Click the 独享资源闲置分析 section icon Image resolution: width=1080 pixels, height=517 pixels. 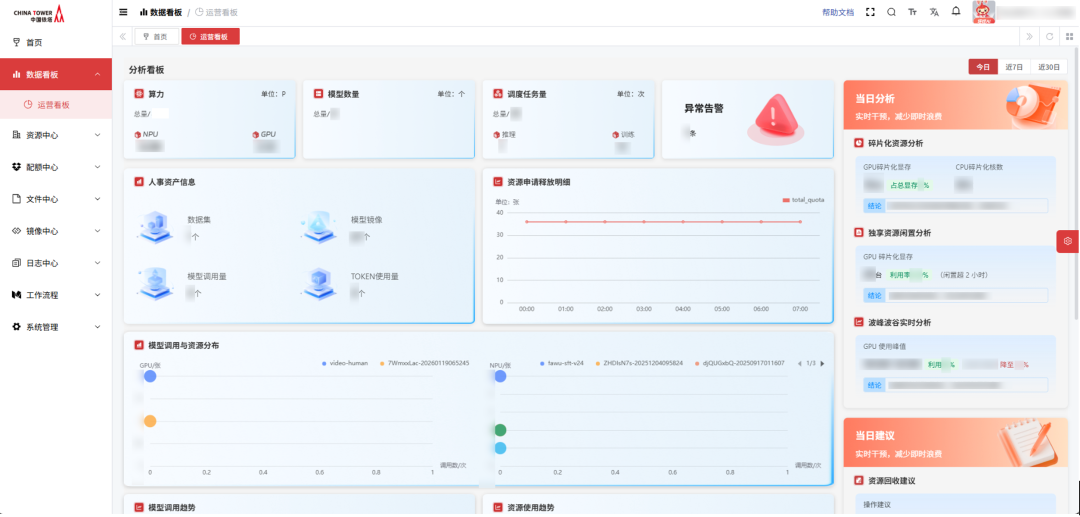coord(859,233)
